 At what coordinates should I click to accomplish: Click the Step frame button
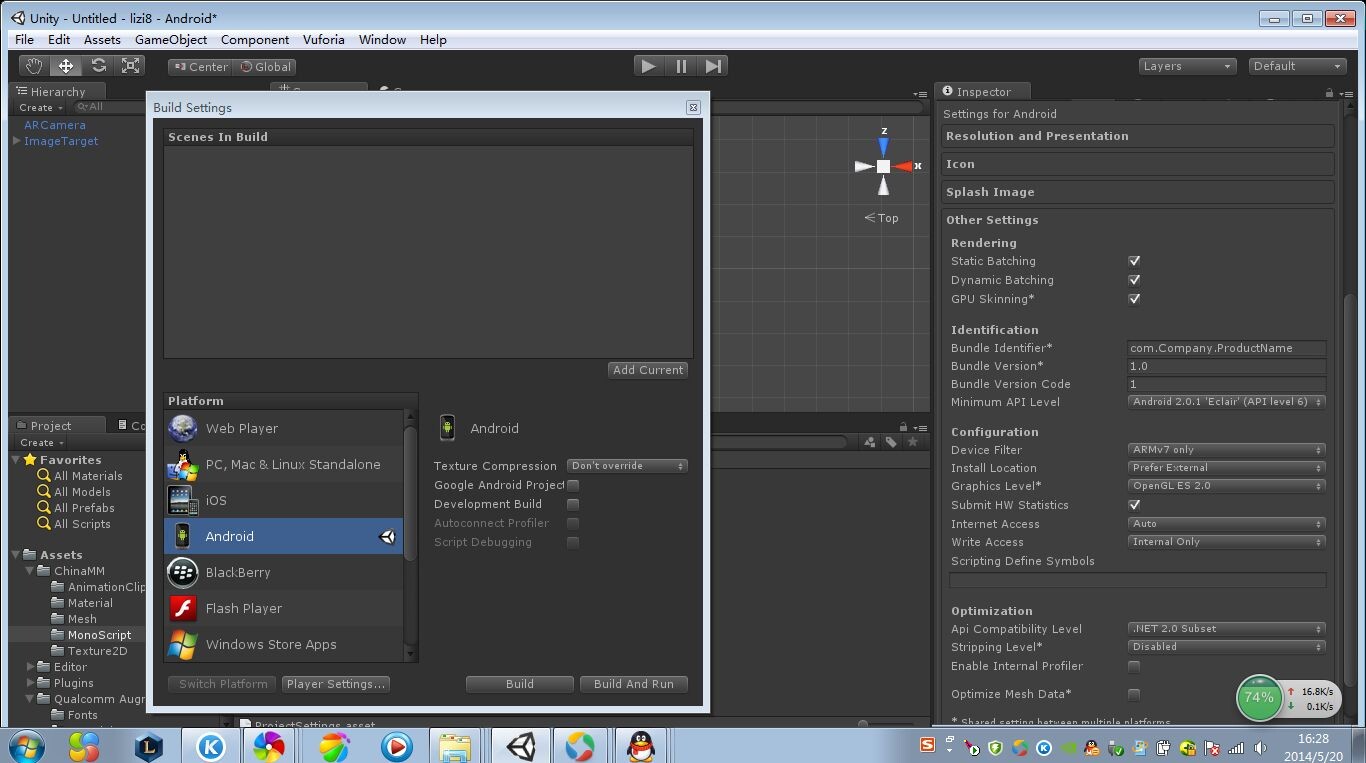(713, 66)
